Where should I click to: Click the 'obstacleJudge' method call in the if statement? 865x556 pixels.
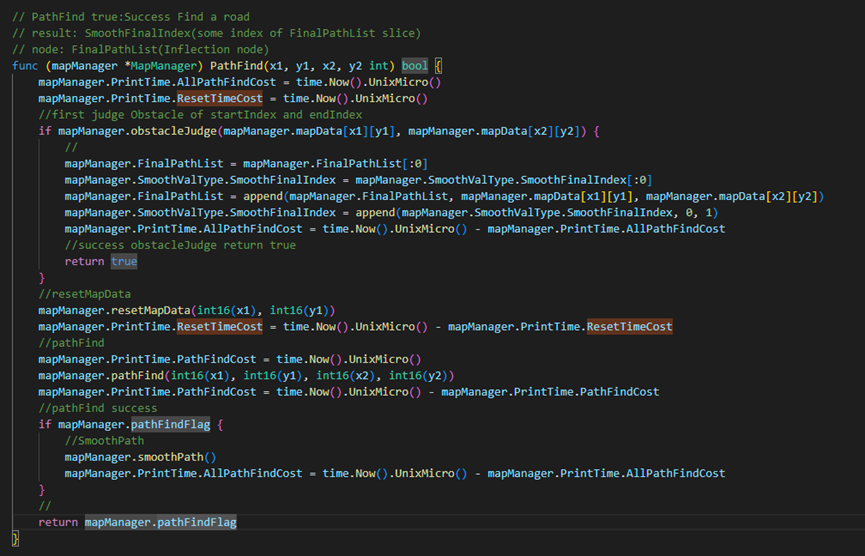click(174, 131)
